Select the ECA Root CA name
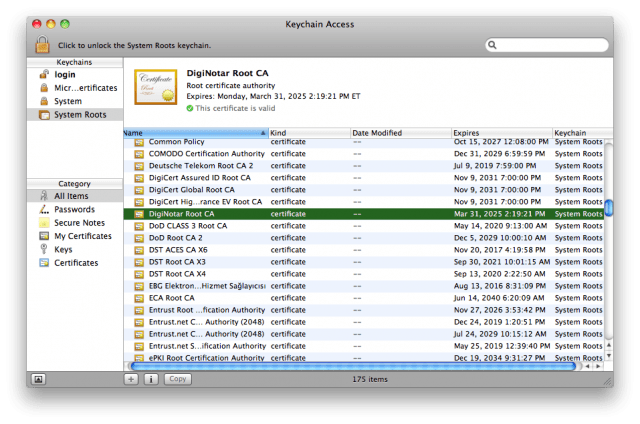This screenshot has height=424, width=640. [x=171, y=298]
